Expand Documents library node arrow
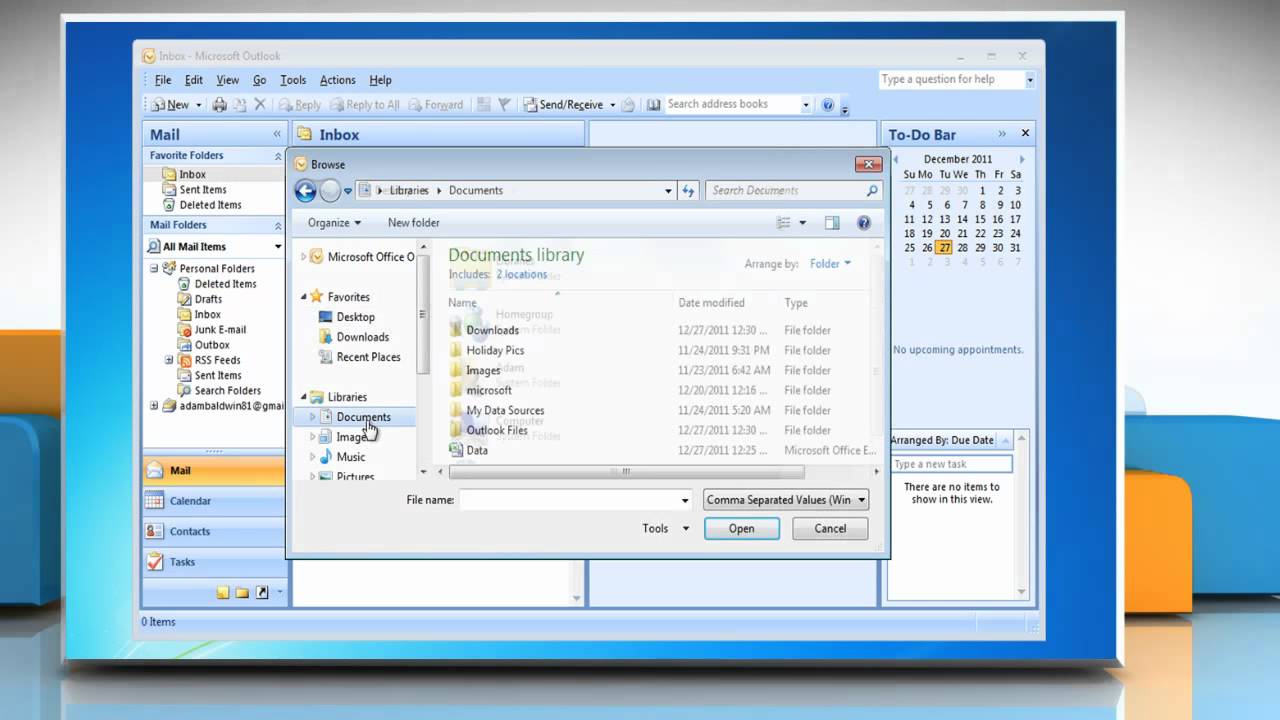The height and width of the screenshot is (720, 1280). click(312, 417)
